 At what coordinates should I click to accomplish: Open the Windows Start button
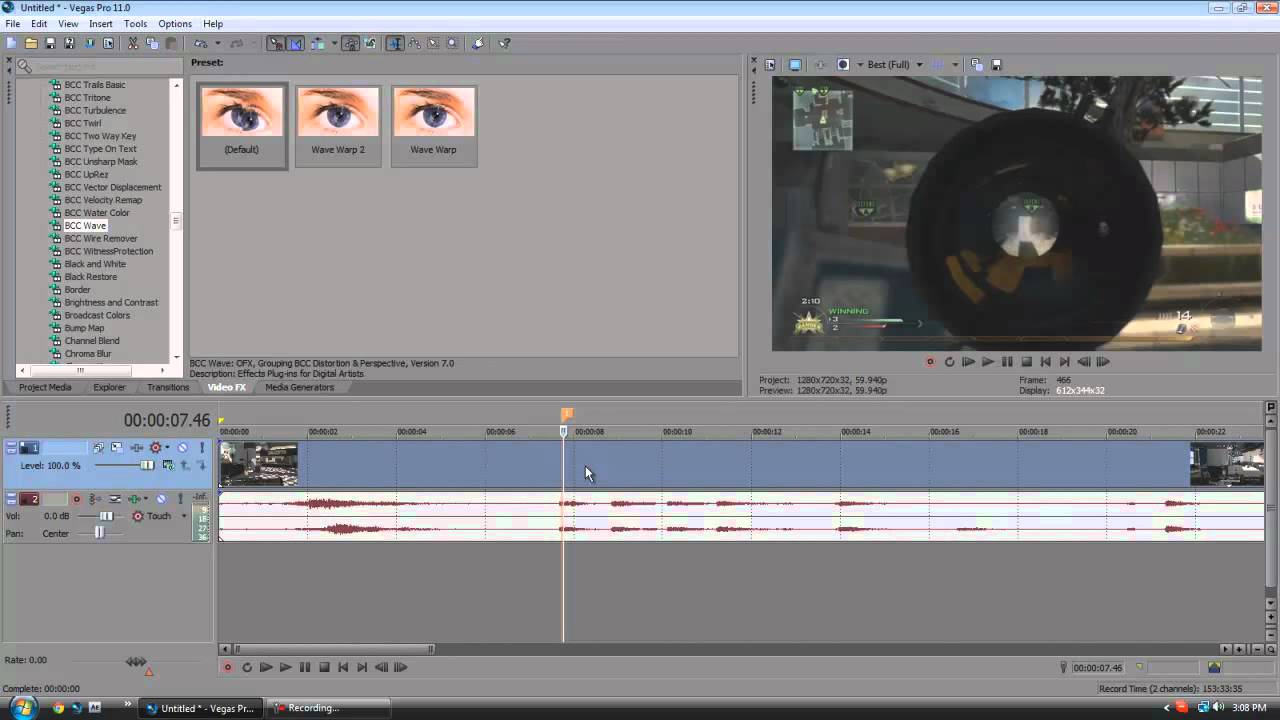(x=21, y=707)
